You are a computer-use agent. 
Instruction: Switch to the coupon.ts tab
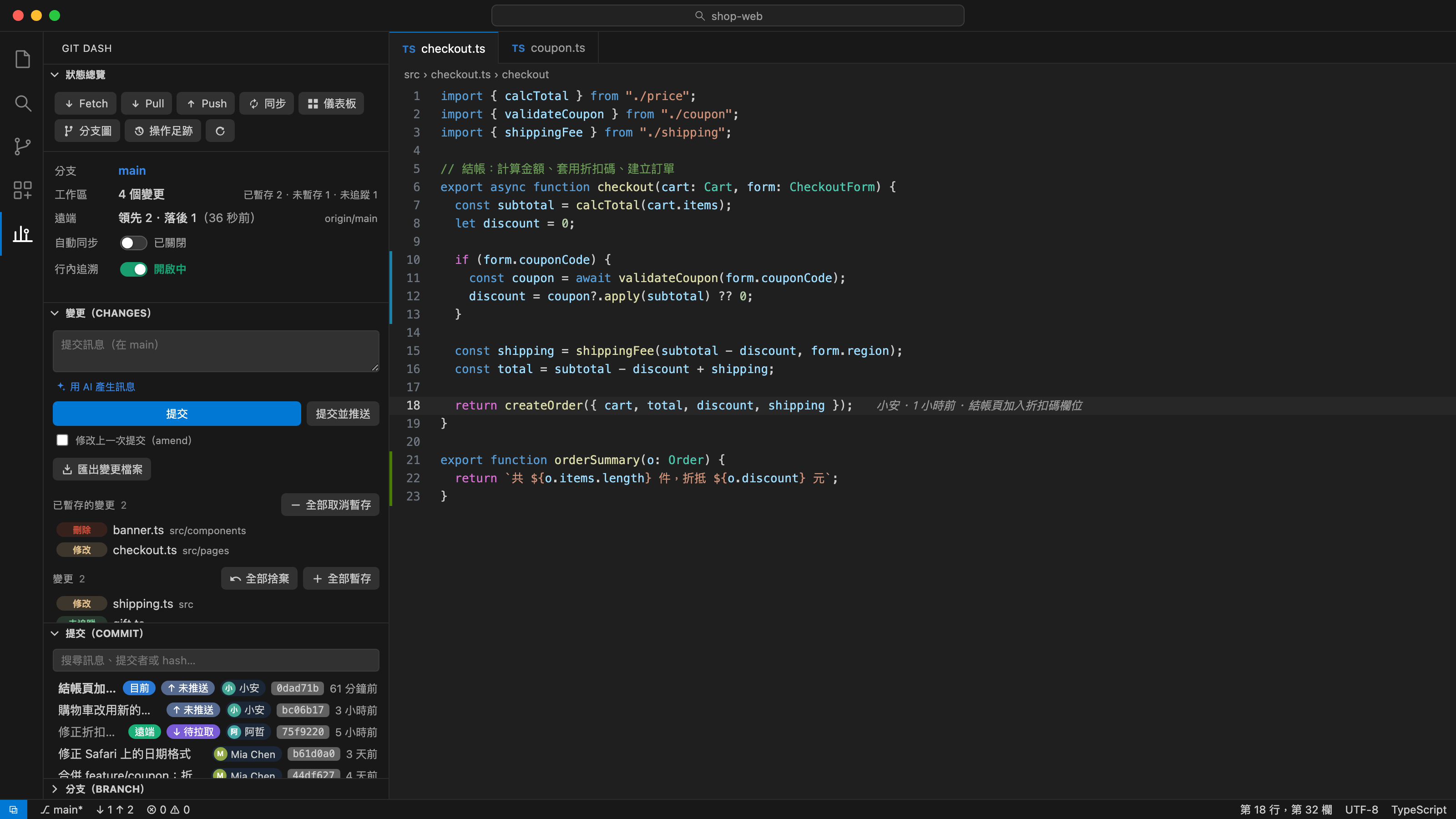pyautogui.click(x=548, y=48)
